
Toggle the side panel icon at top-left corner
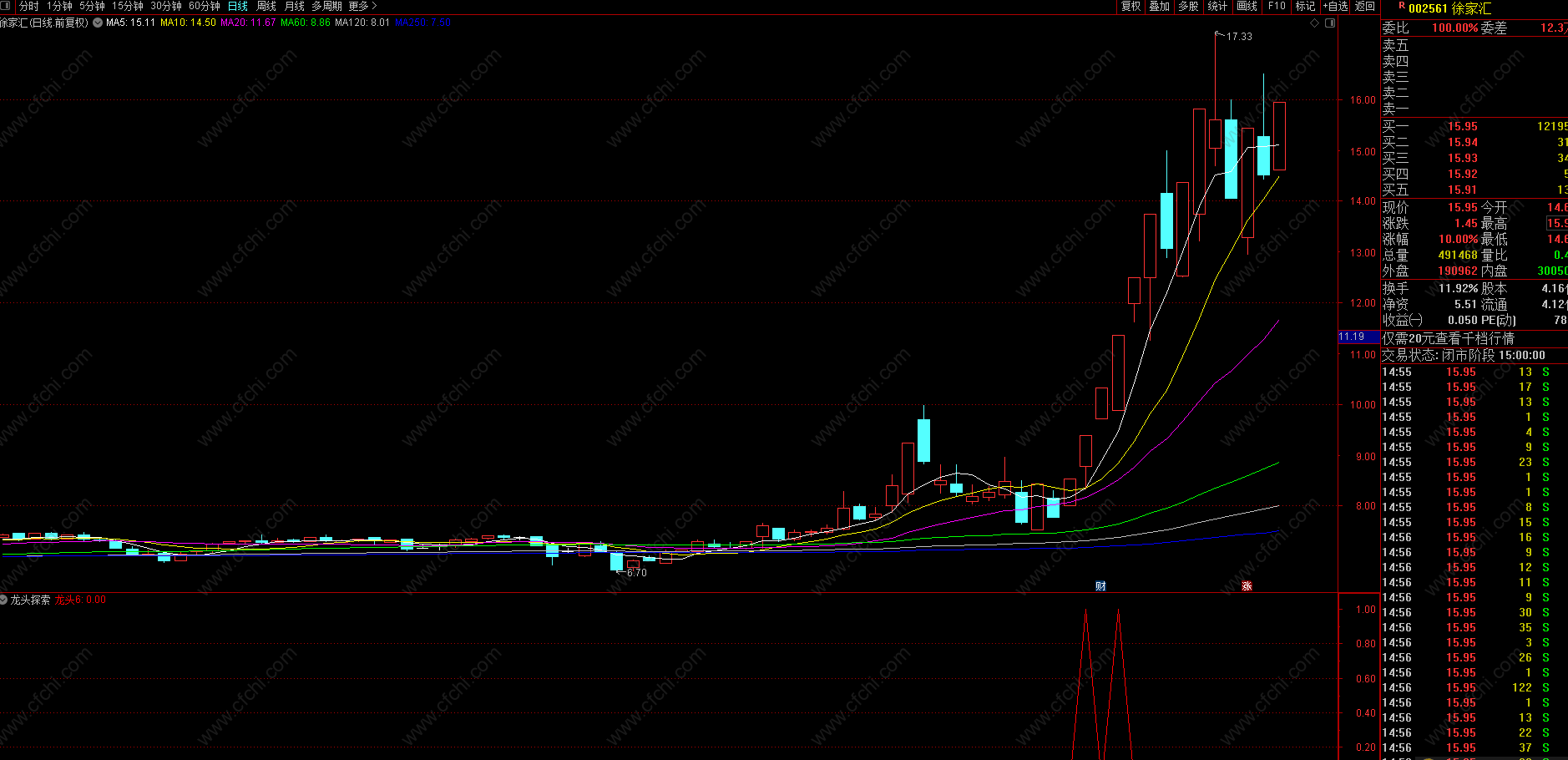pyautogui.click(x=6, y=6)
